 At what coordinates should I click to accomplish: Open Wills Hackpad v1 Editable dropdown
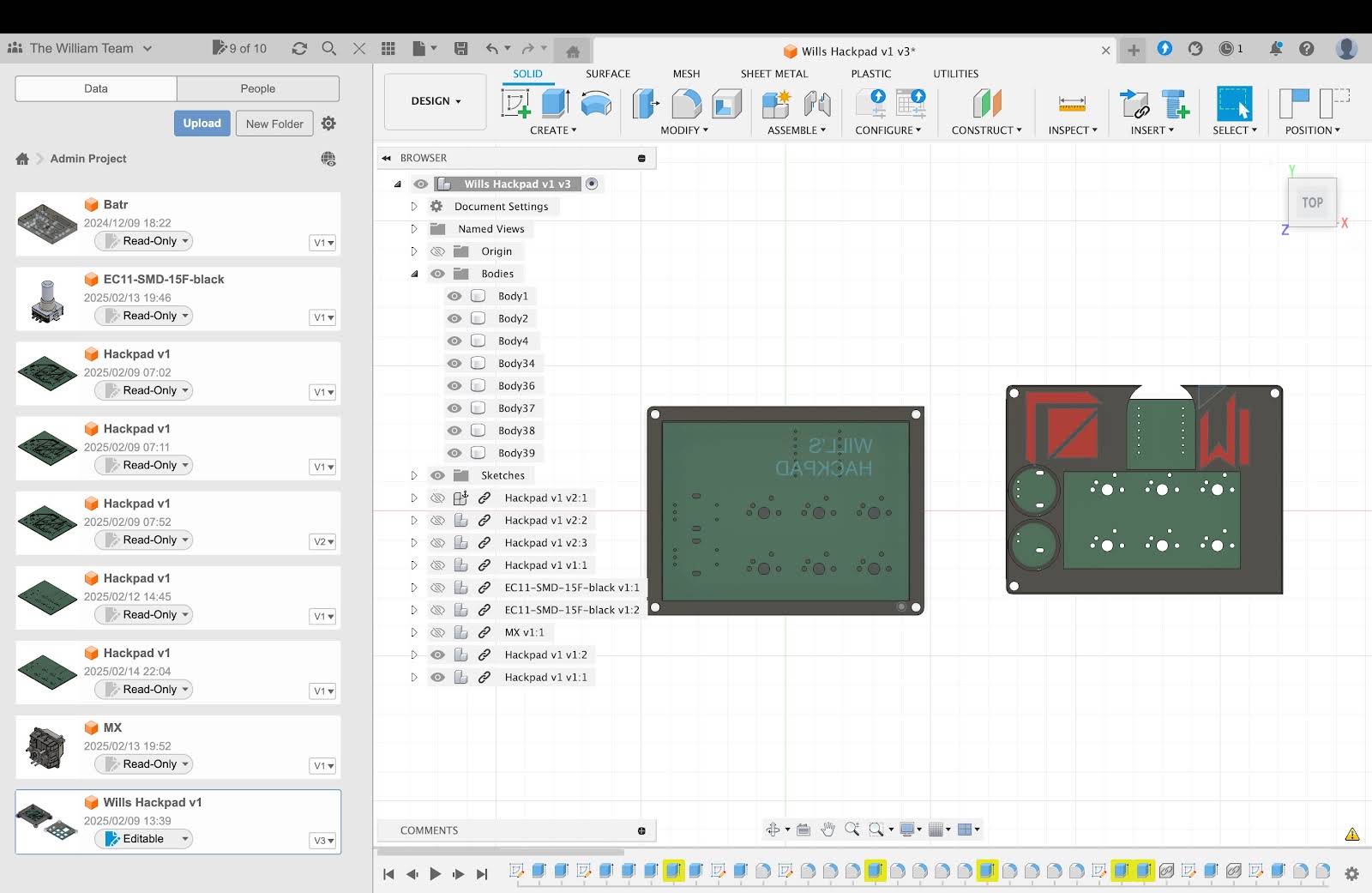pyautogui.click(x=144, y=839)
